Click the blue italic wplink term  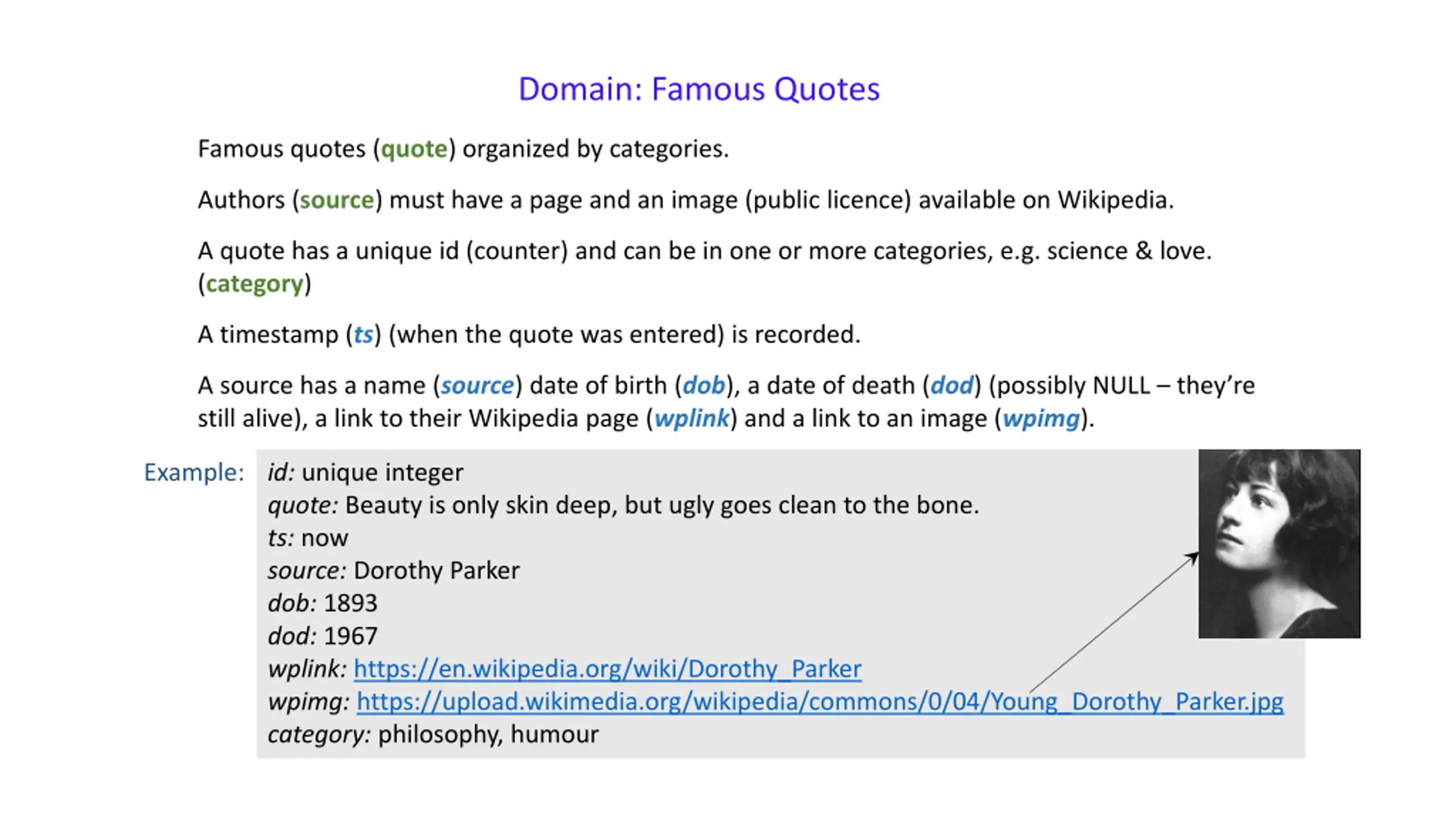691,419
